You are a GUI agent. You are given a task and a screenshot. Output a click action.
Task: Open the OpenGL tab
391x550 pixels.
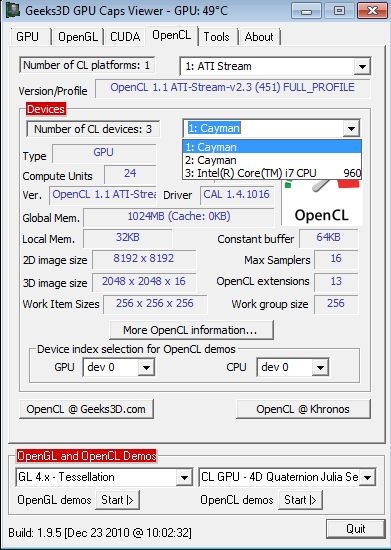pyautogui.click(x=78, y=37)
